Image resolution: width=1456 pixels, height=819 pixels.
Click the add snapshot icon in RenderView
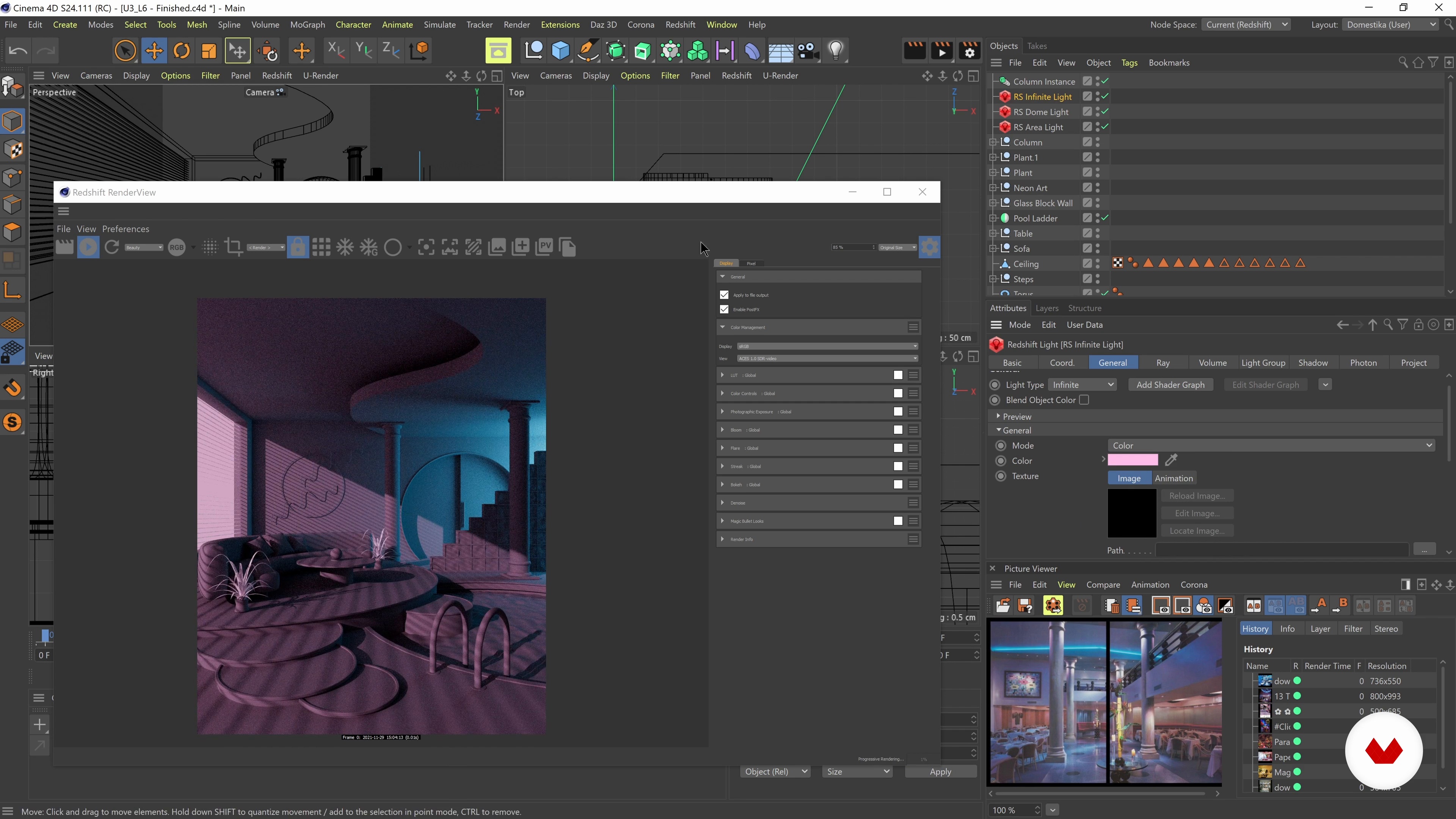tap(521, 246)
